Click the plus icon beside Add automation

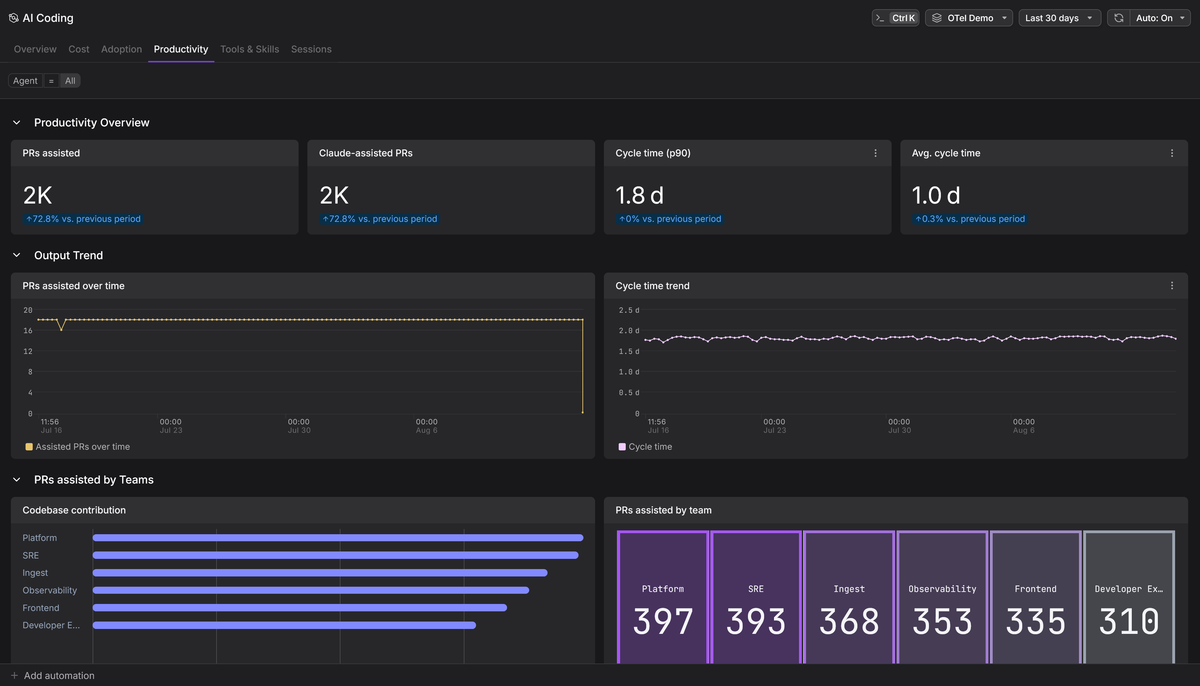pyautogui.click(x=14, y=676)
